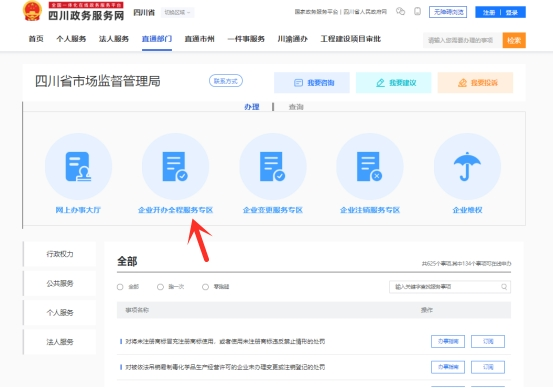Click the 我要咨询 button
The image size is (553, 388).
click(x=312, y=83)
